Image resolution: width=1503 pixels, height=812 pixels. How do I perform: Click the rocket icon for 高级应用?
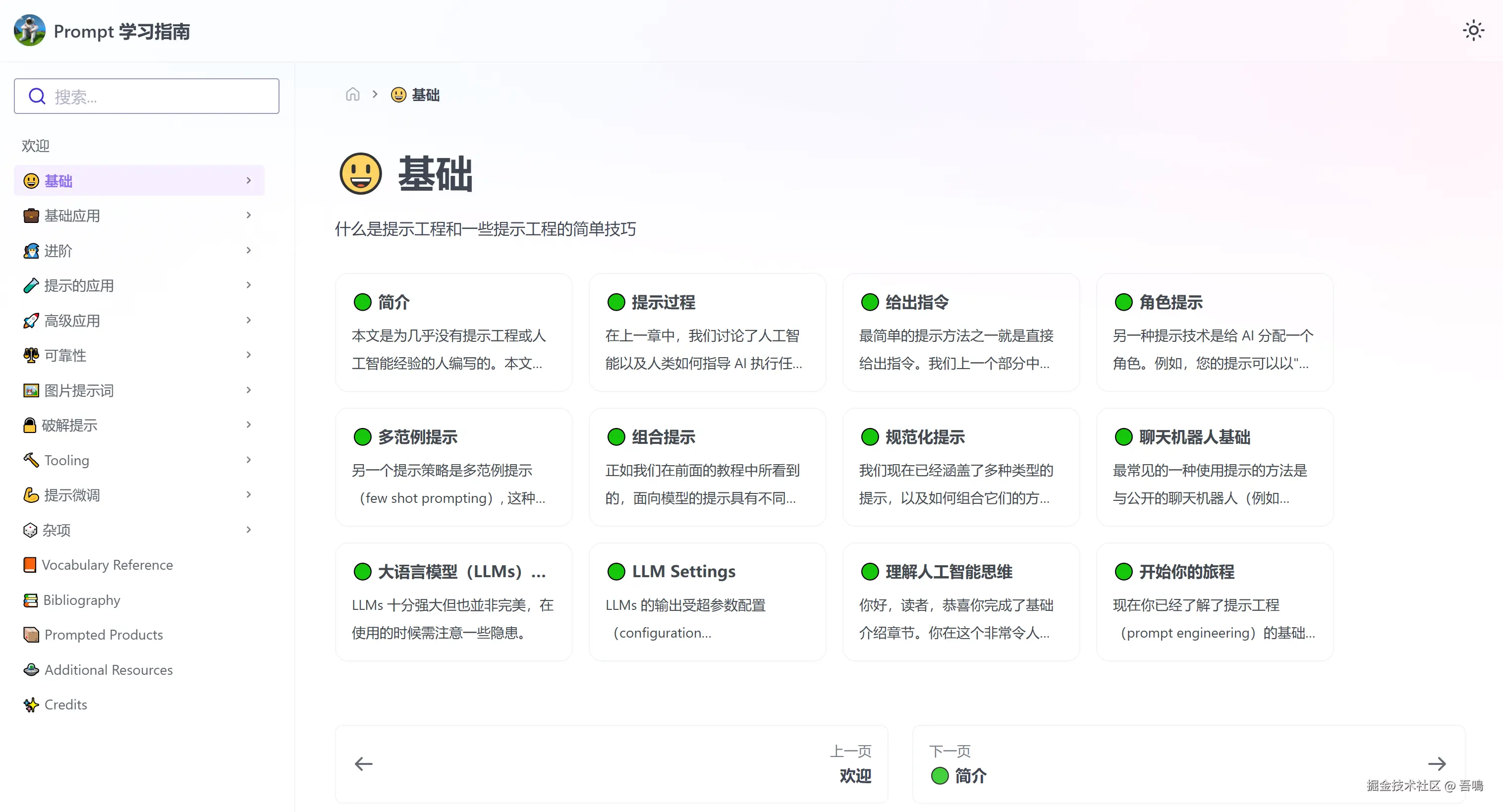(31, 321)
